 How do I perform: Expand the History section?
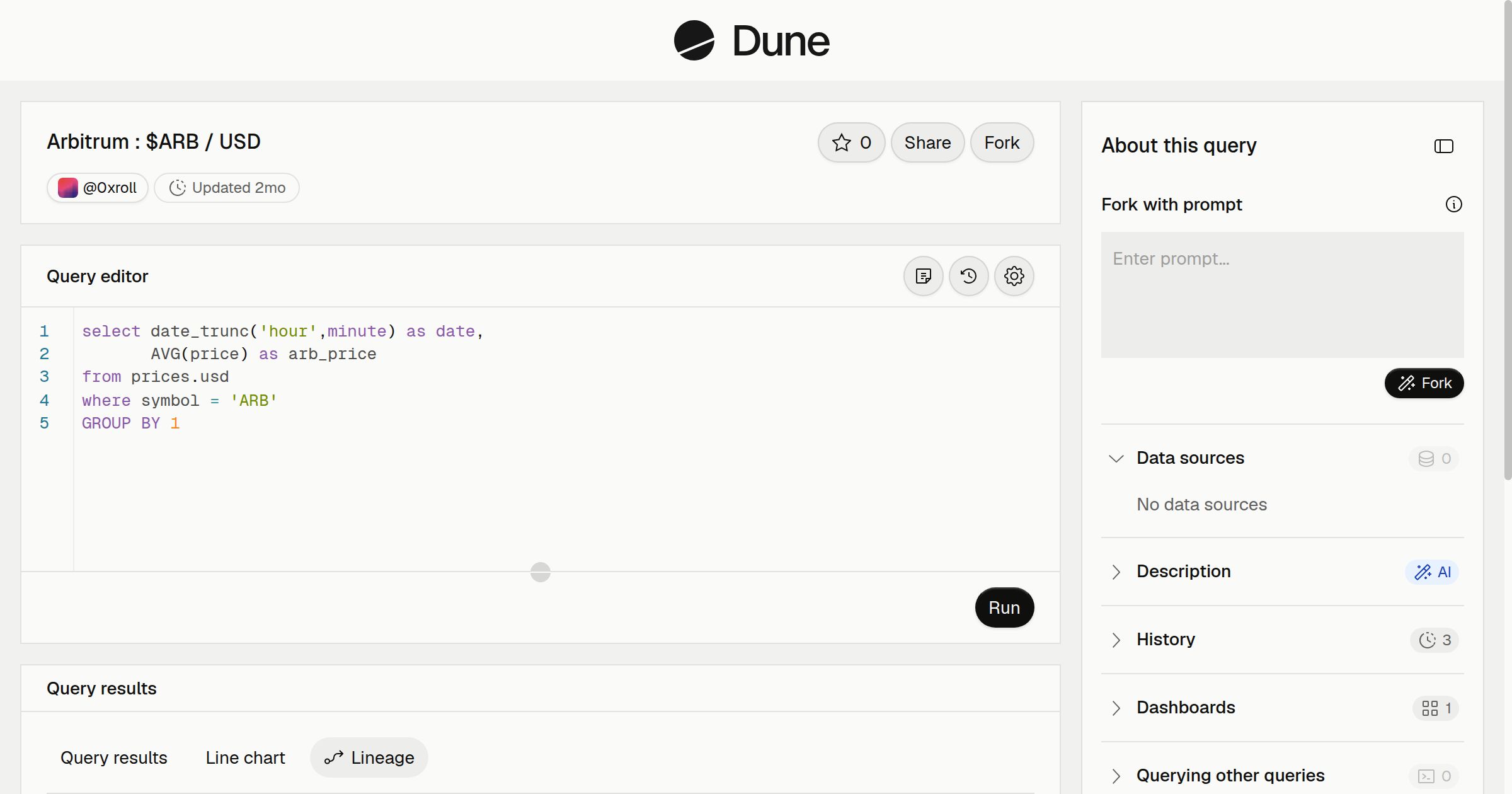pos(1116,640)
